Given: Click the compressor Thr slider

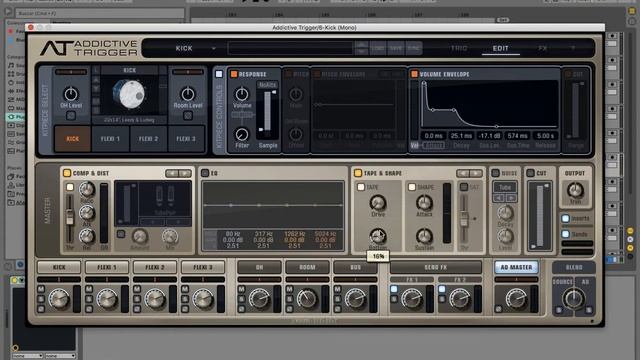Looking at the screenshot, I should pos(70,217).
